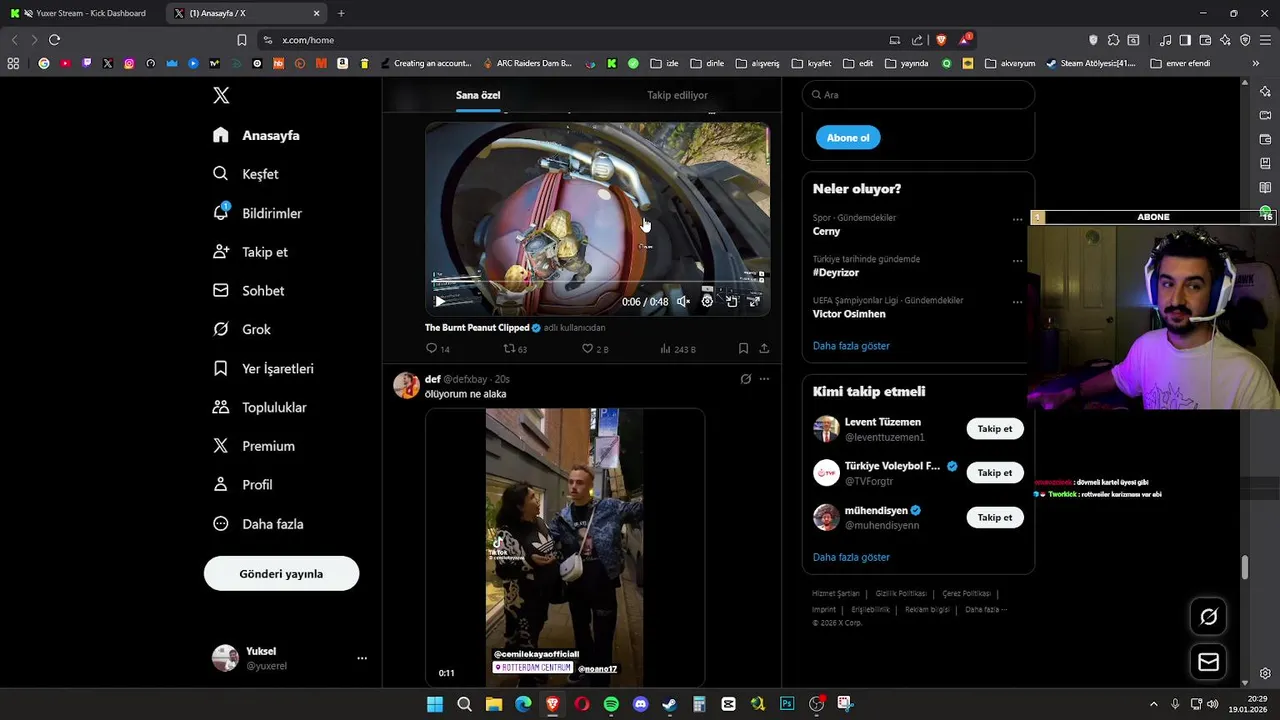Open Discord from taskbar
1280x720 pixels.
click(x=640, y=704)
